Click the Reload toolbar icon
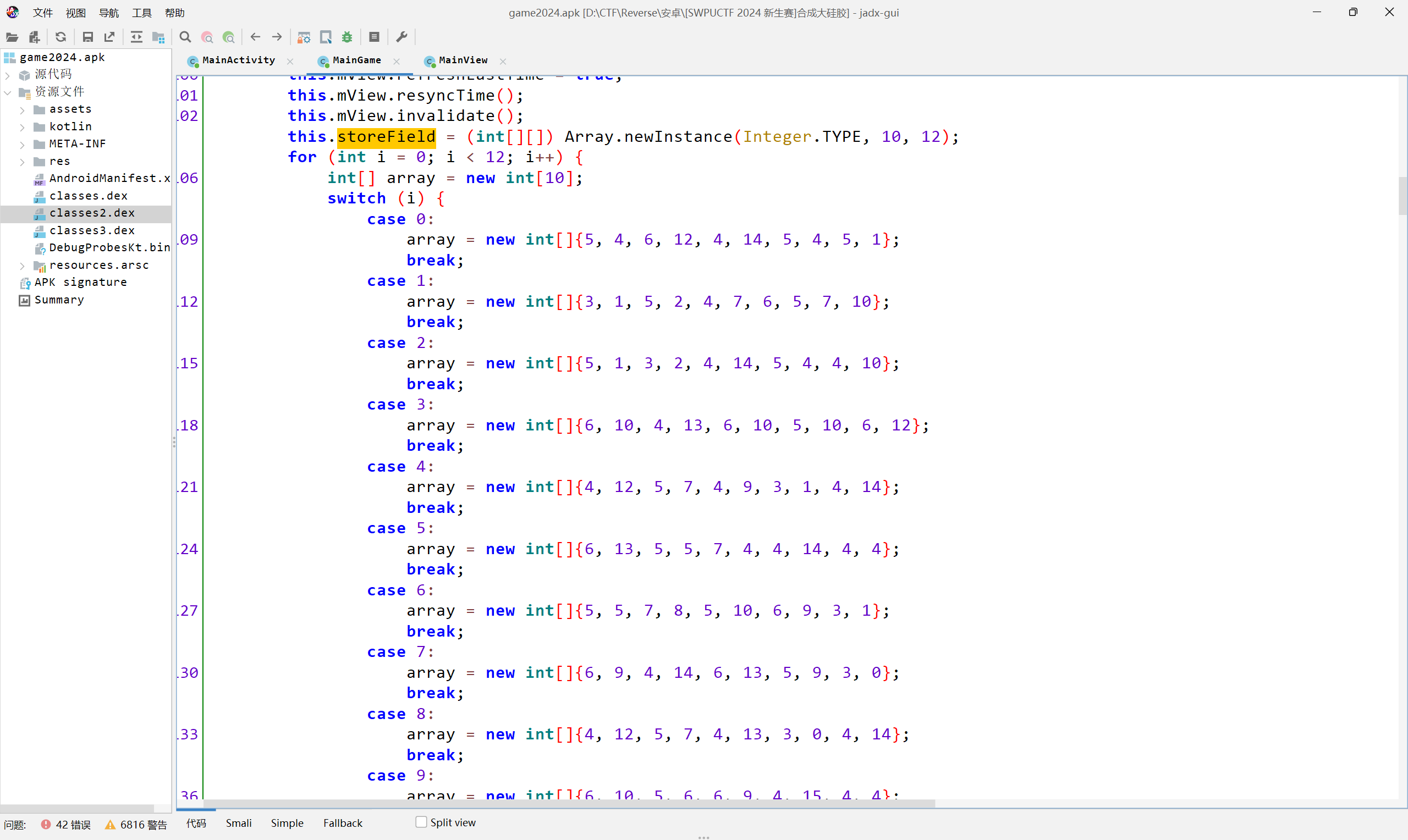1408x840 pixels. coord(61,37)
